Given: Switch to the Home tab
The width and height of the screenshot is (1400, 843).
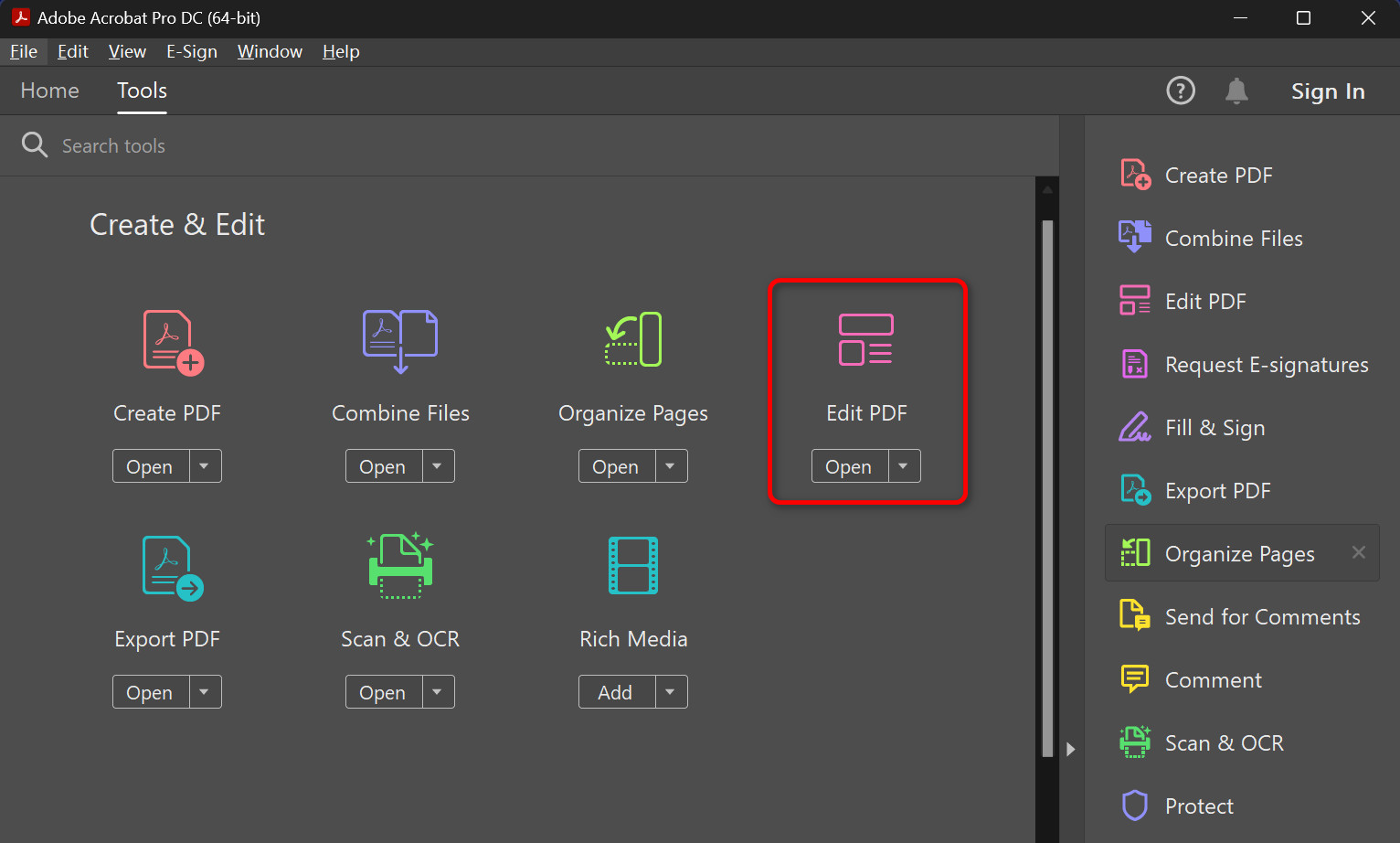Looking at the screenshot, I should pos(49,91).
